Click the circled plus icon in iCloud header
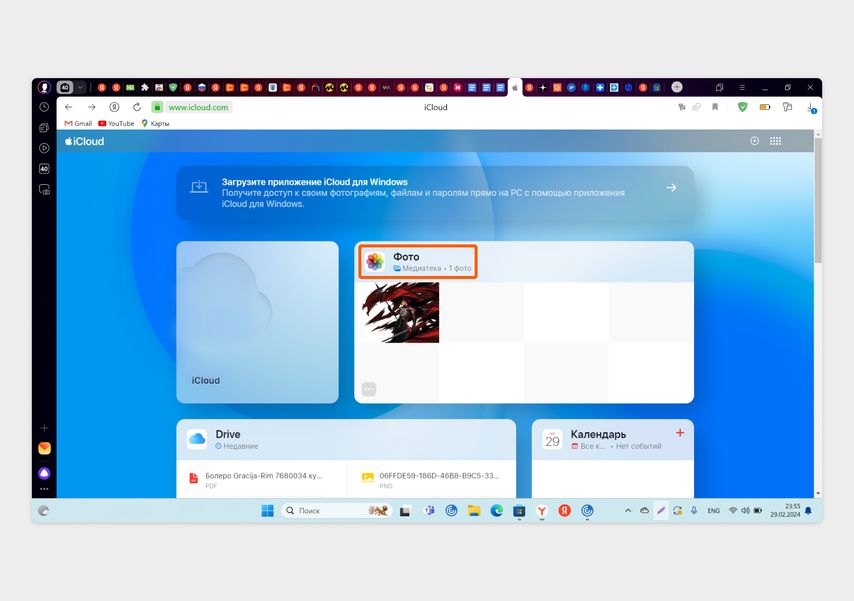 pos(754,141)
